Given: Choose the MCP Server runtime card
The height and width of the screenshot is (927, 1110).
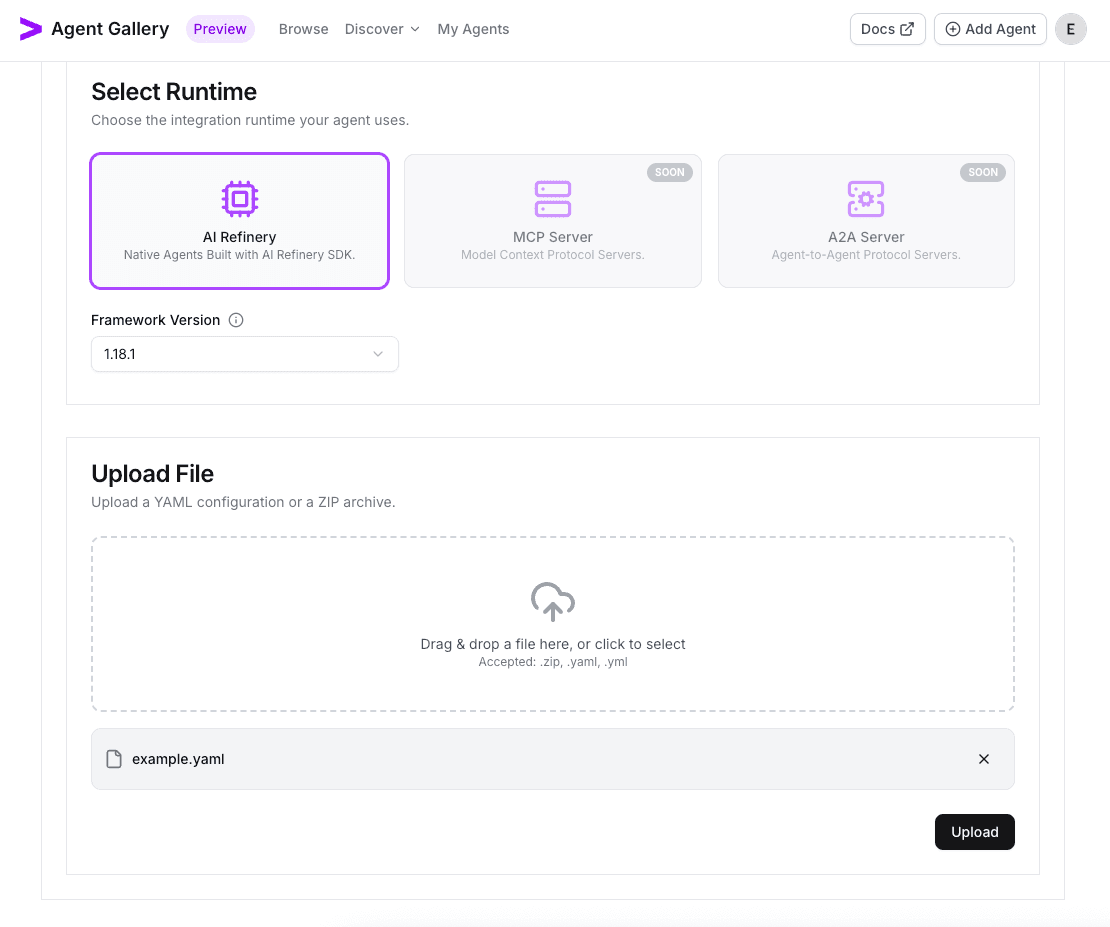Looking at the screenshot, I should pyautogui.click(x=553, y=221).
